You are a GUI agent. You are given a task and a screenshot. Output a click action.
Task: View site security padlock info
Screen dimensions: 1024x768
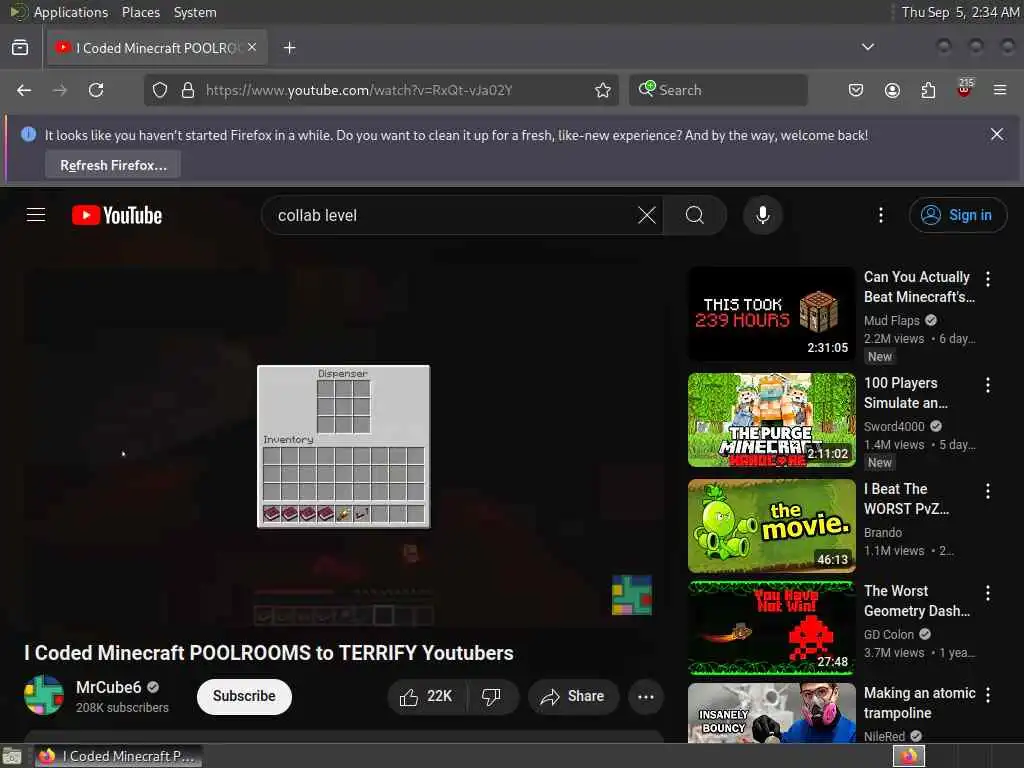pyautogui.click(x=188, y=90)
